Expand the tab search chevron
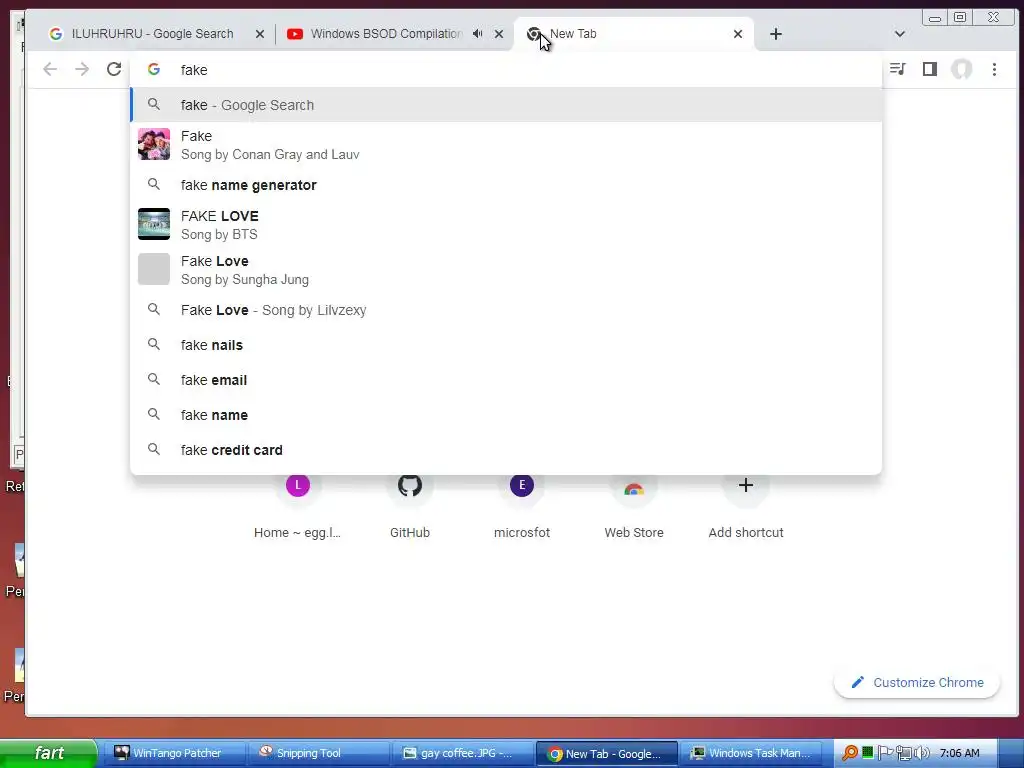This screenshot has height=768, width=1024. point(900,34)
